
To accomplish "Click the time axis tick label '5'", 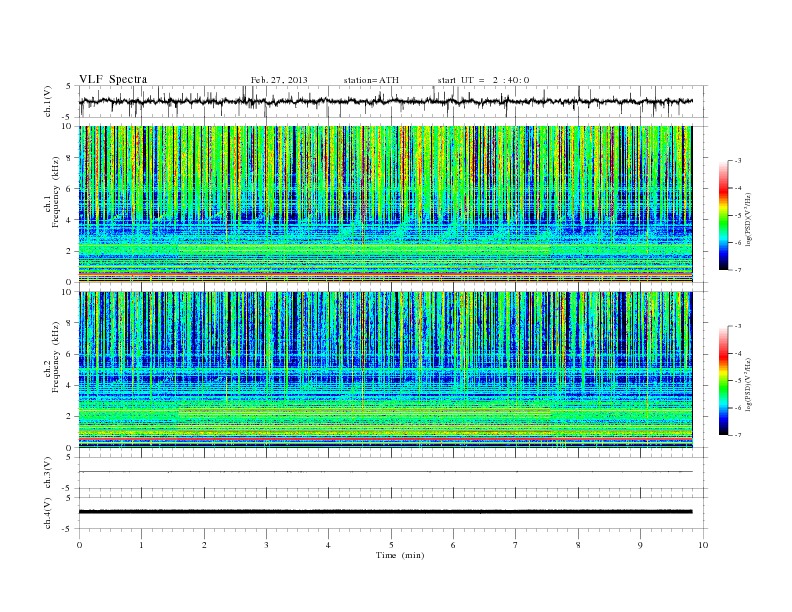I will pyautogui.click(x=391, y=545).
